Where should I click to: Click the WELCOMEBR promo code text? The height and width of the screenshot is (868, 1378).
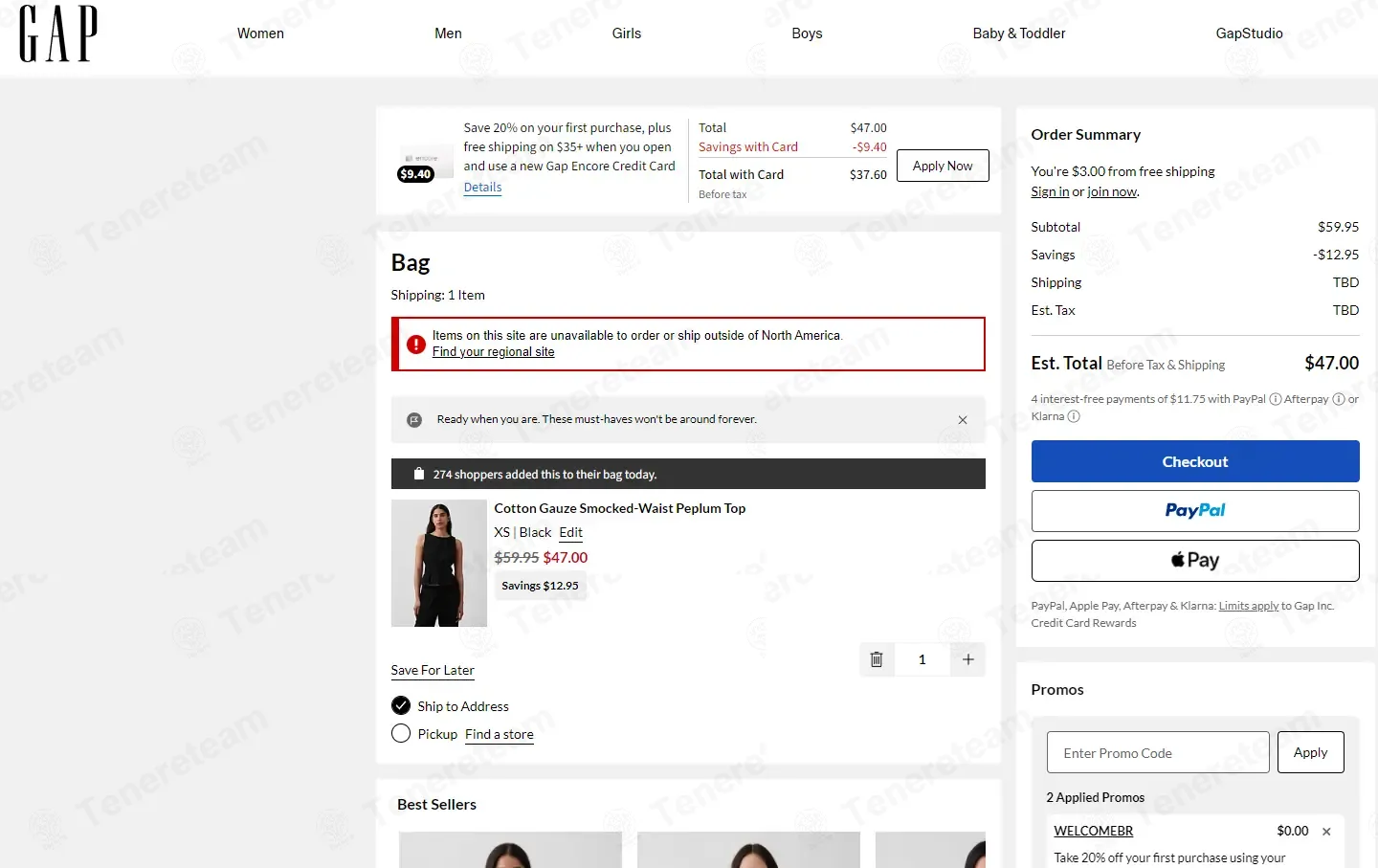pyautogui.click(x=1094, y=832)
